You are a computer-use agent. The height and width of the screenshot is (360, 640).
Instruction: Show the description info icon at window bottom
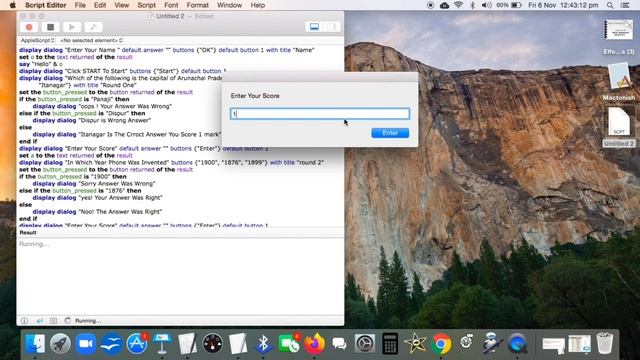coord(24,320)
